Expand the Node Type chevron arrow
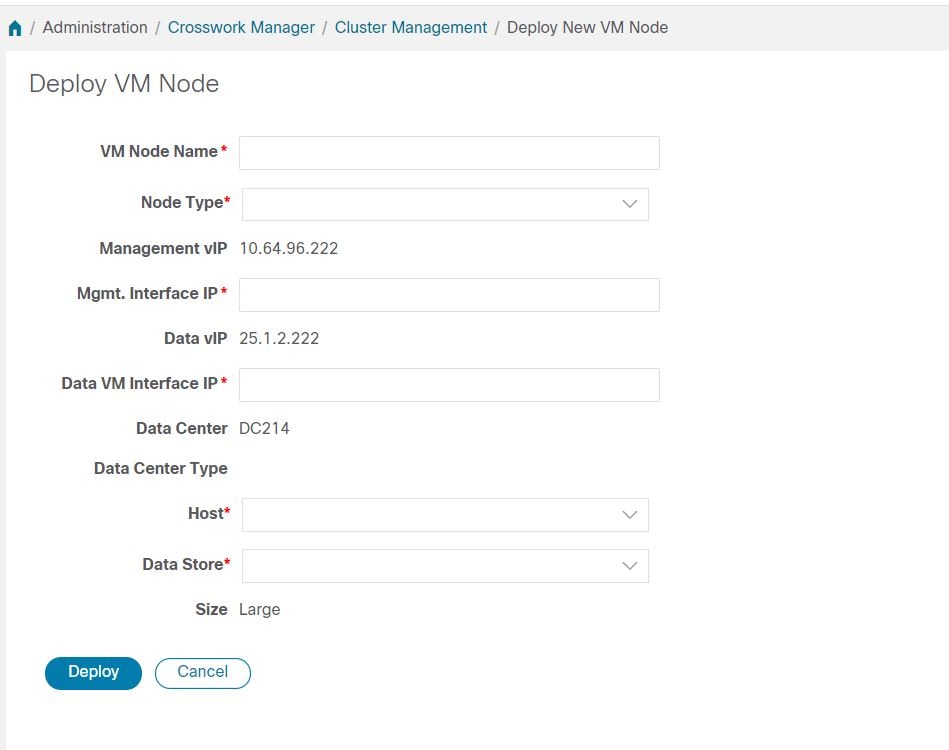The width and height of the screenshot is (949, 750). tap(629, 203)
